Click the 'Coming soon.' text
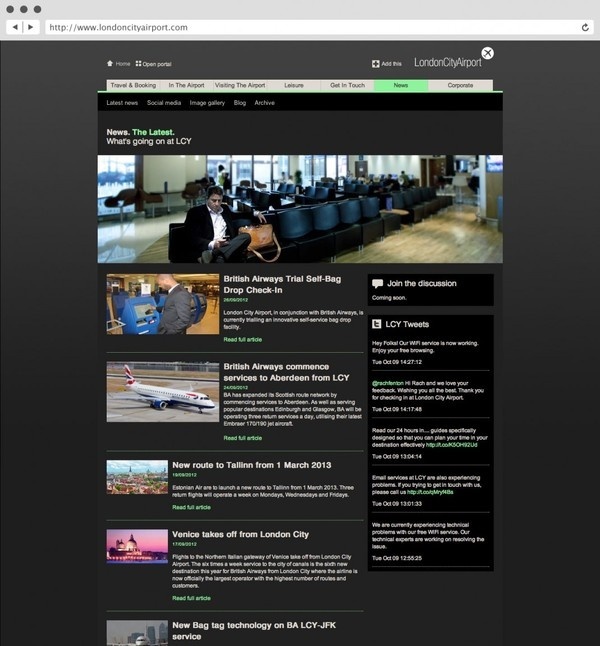The image size is (600, 646). pos(389,298)
